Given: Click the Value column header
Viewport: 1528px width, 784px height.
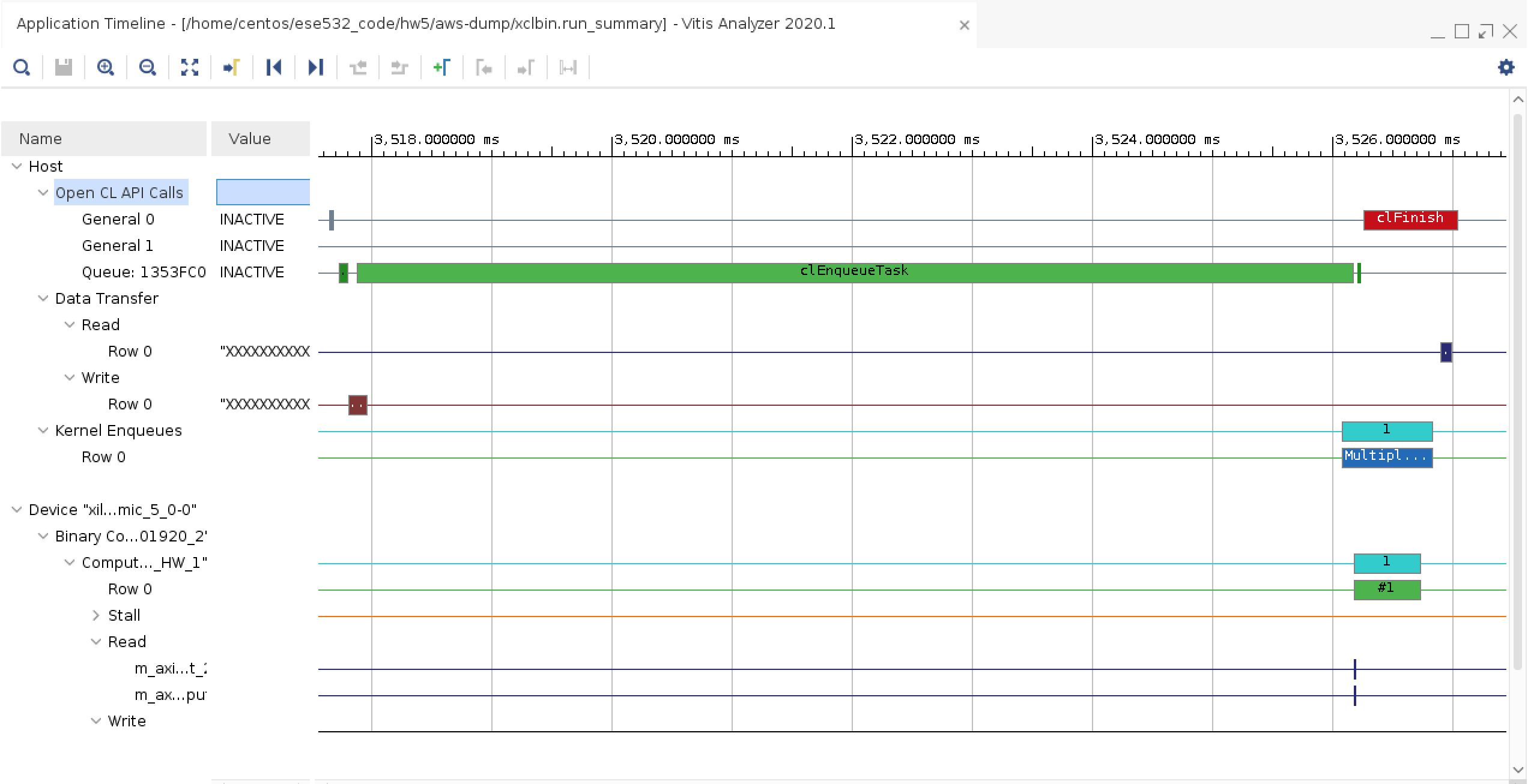Looking at the screenshot, I should [x=261, y=139].
